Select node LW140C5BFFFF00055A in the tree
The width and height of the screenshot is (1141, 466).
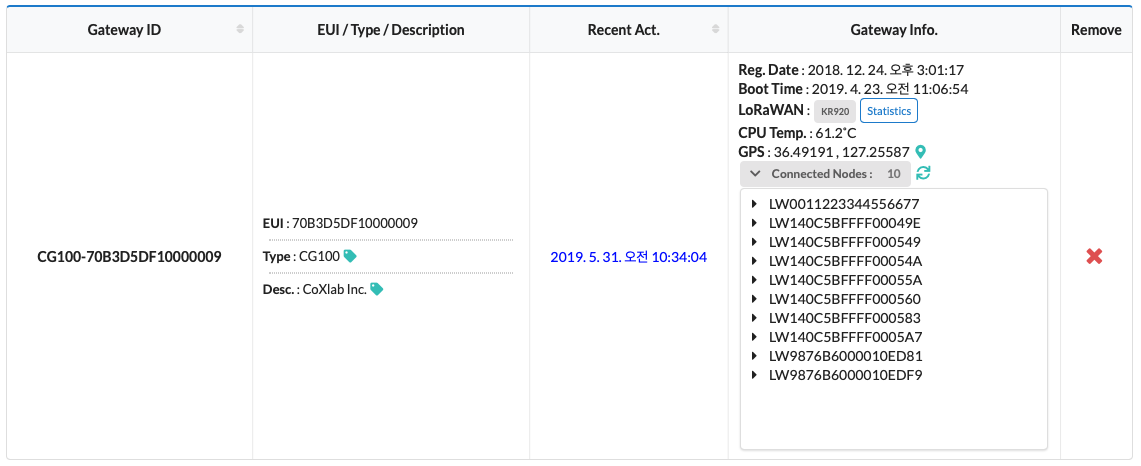(845, 280)
